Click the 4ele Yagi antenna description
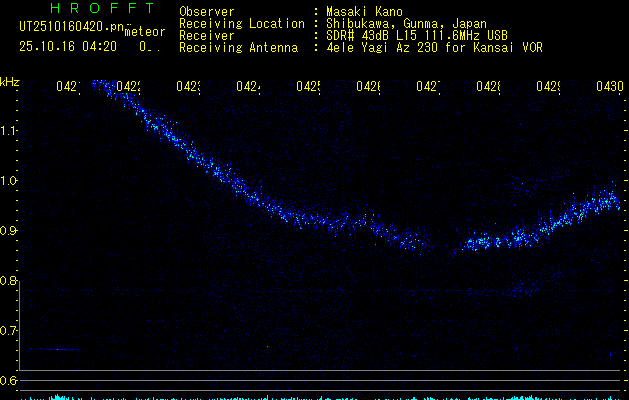The image size is (629, 400). [x=432, y=47]
